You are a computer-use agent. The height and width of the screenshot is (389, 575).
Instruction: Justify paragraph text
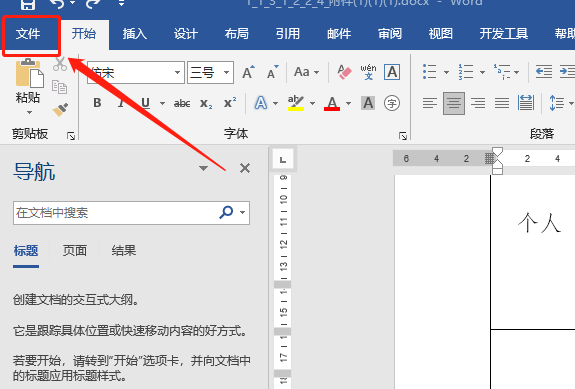click(502, 103)
